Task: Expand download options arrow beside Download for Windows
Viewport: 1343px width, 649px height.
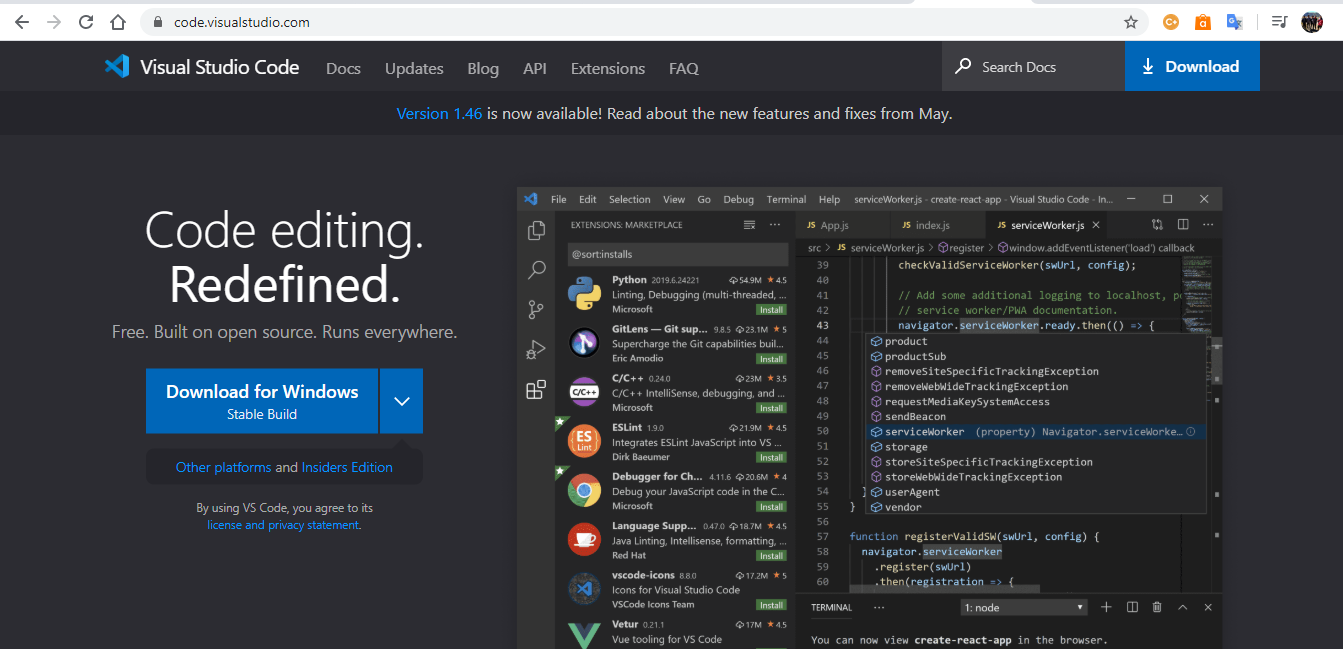Action: coord(402,401)
